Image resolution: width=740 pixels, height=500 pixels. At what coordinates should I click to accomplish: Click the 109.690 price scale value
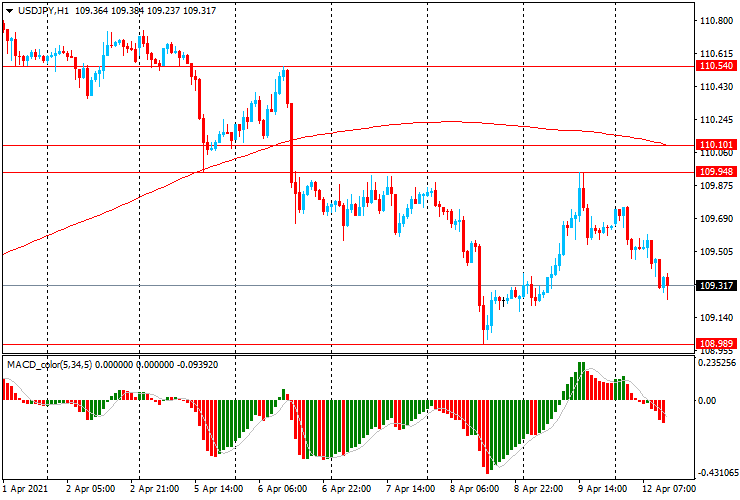pyautogui.click(x=716, y=219)
